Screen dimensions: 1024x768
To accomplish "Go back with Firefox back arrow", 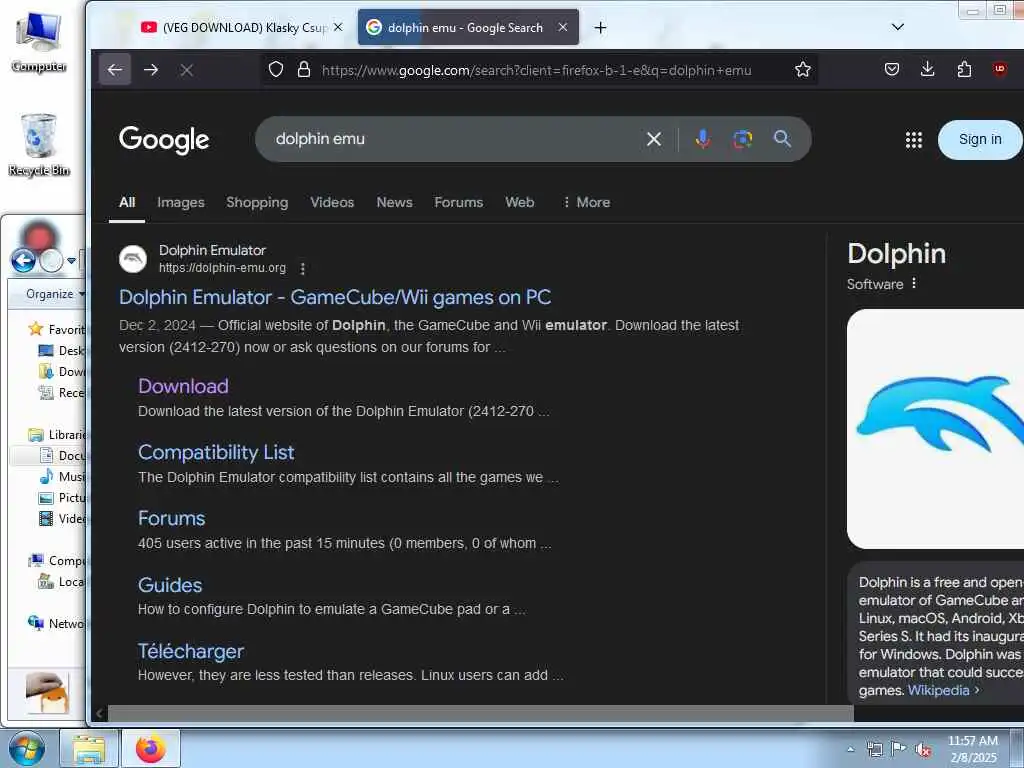I will [115, 70].
